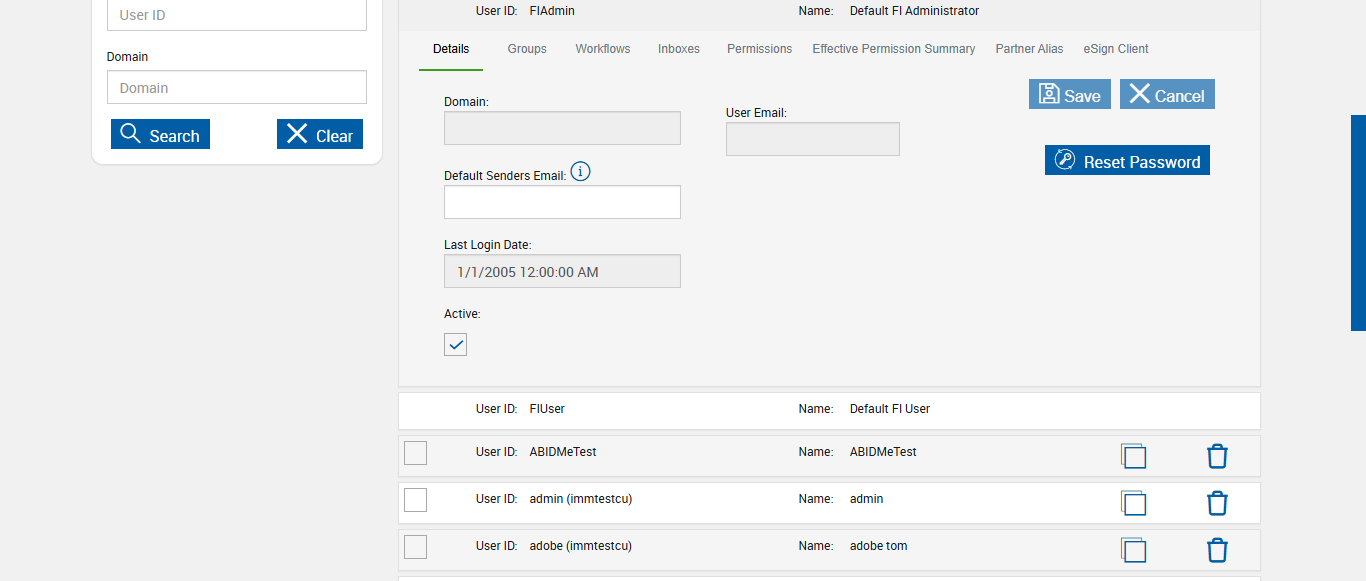Copy the adobe (immtestcu) user
Viewport: 1366px width, 581px height.
[x=1133, y=550]
